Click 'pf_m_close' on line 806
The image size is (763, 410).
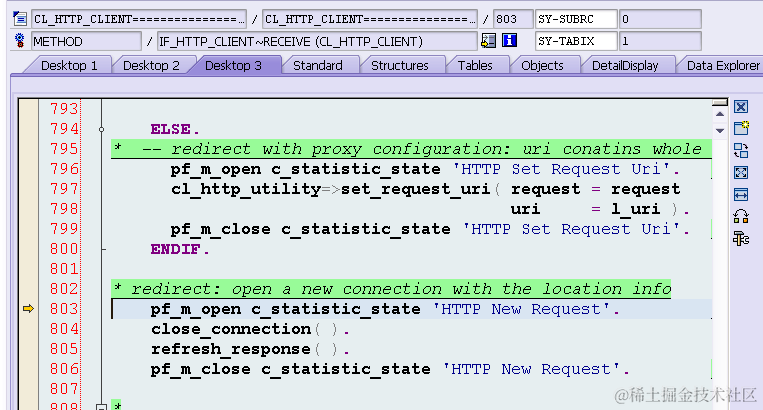[200, 369]
